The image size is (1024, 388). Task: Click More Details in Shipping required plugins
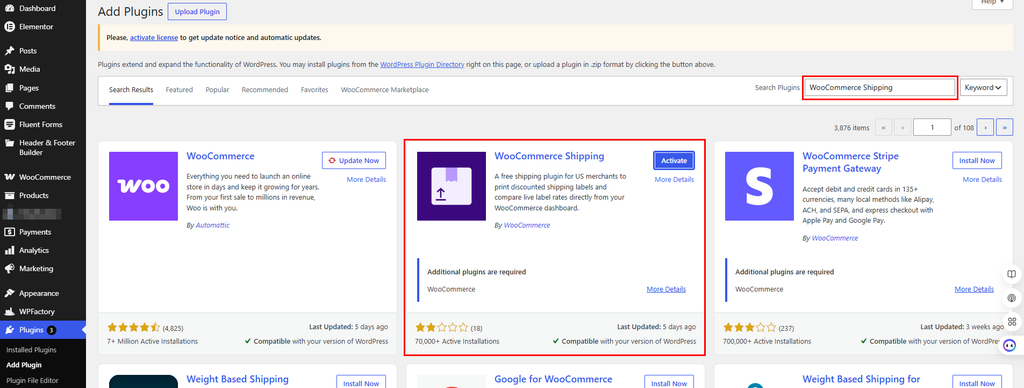(x=666, y=289)
